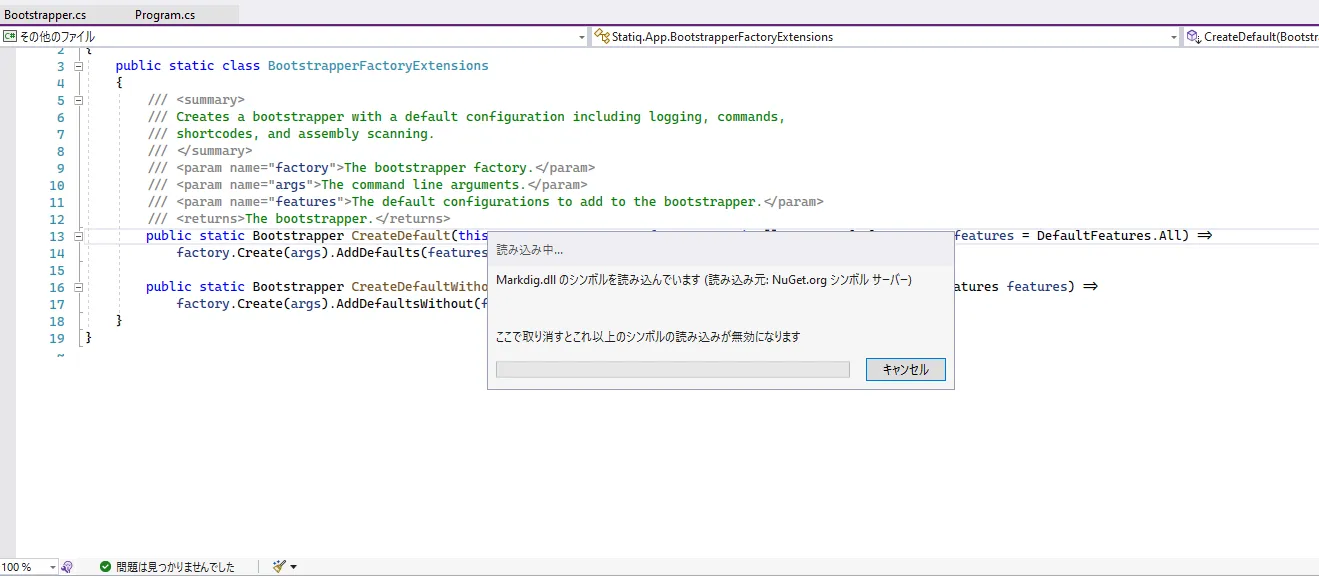Open the code cleanup profile dropdown arrow

click(293, 567)
